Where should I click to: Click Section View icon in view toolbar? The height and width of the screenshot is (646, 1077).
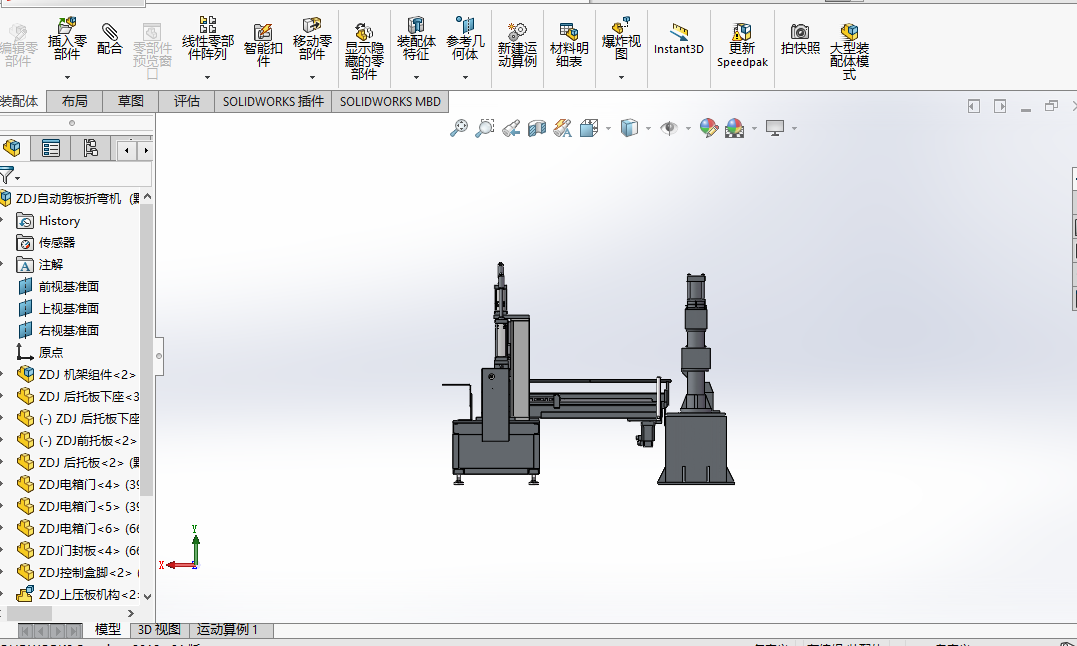[536, 128]
